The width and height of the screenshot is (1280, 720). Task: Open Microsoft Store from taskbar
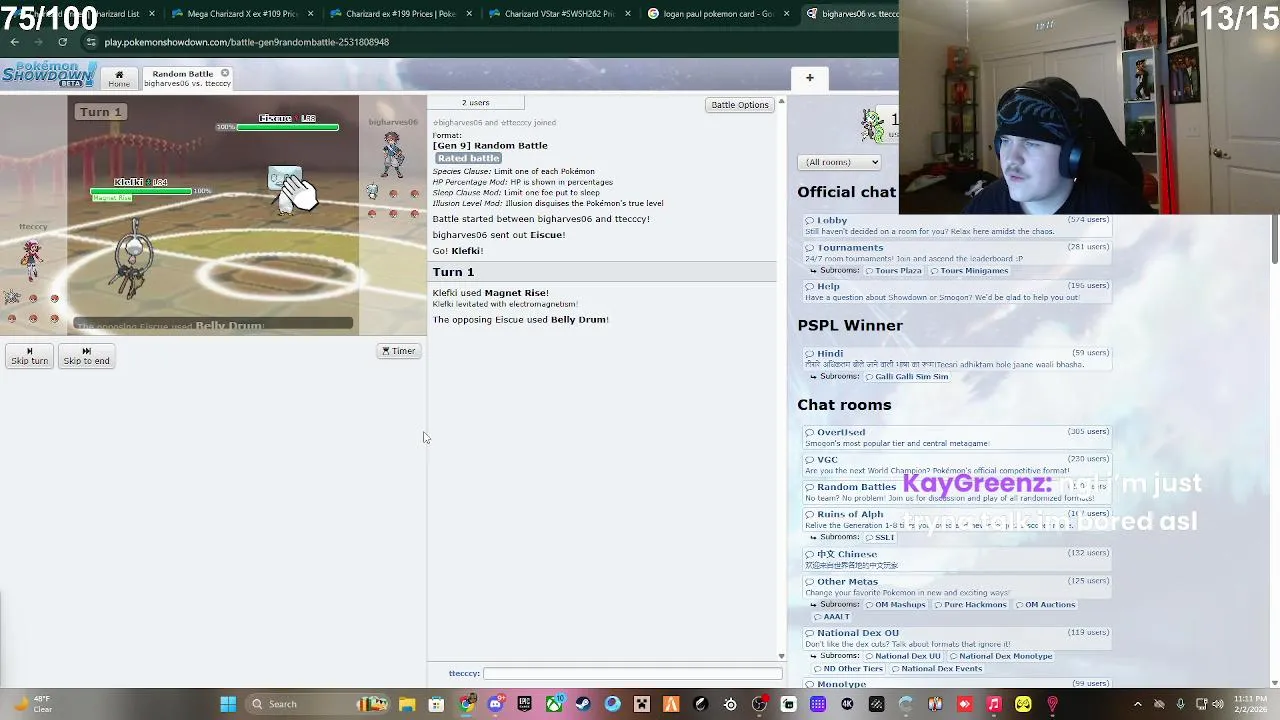436,704
